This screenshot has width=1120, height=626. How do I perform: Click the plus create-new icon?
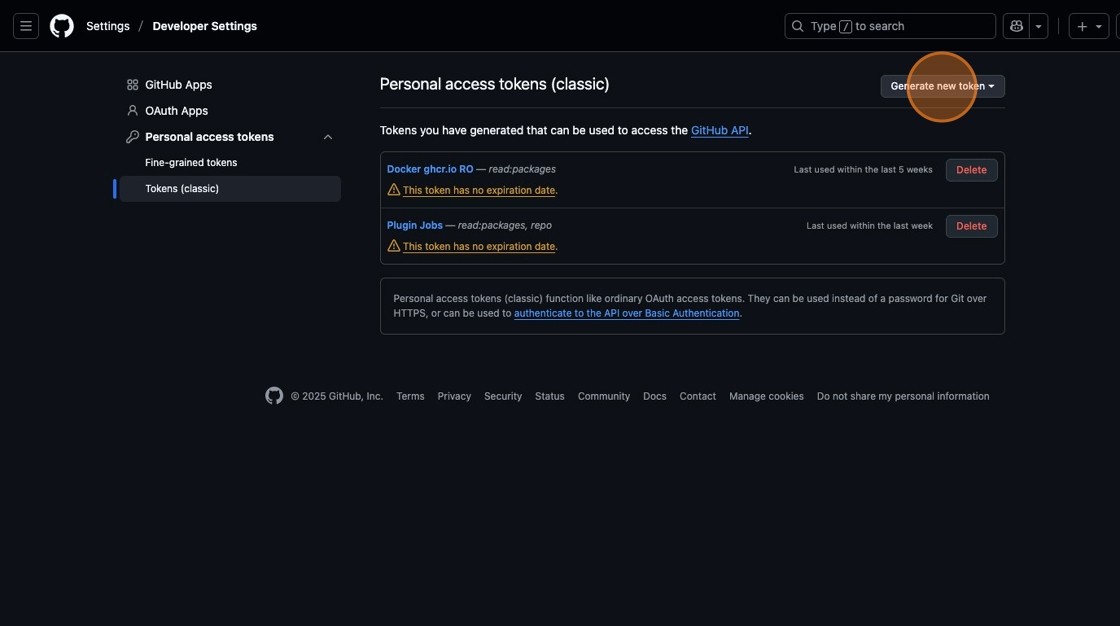1082,26
